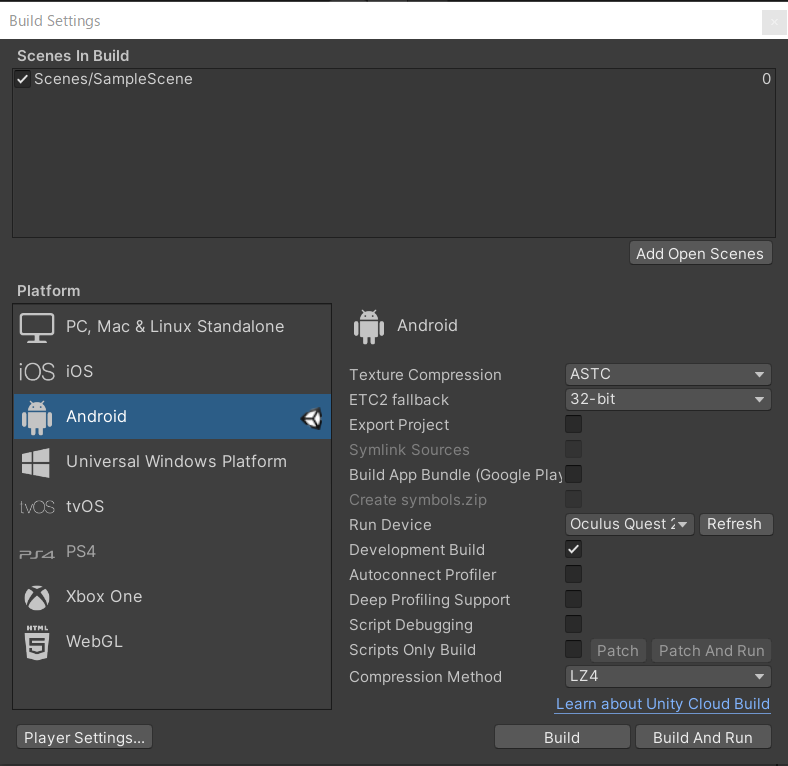Image resolution: width=788 pixels, height=766 pixels.
Task: Click scene index 0 in Scenes list
Action: click(766, 79)
